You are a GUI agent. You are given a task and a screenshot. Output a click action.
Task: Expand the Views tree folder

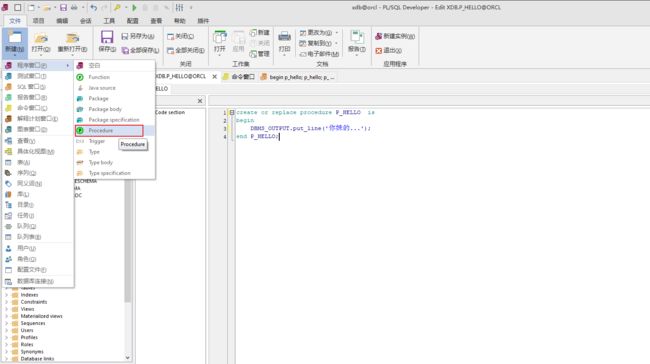click(7, 309)
